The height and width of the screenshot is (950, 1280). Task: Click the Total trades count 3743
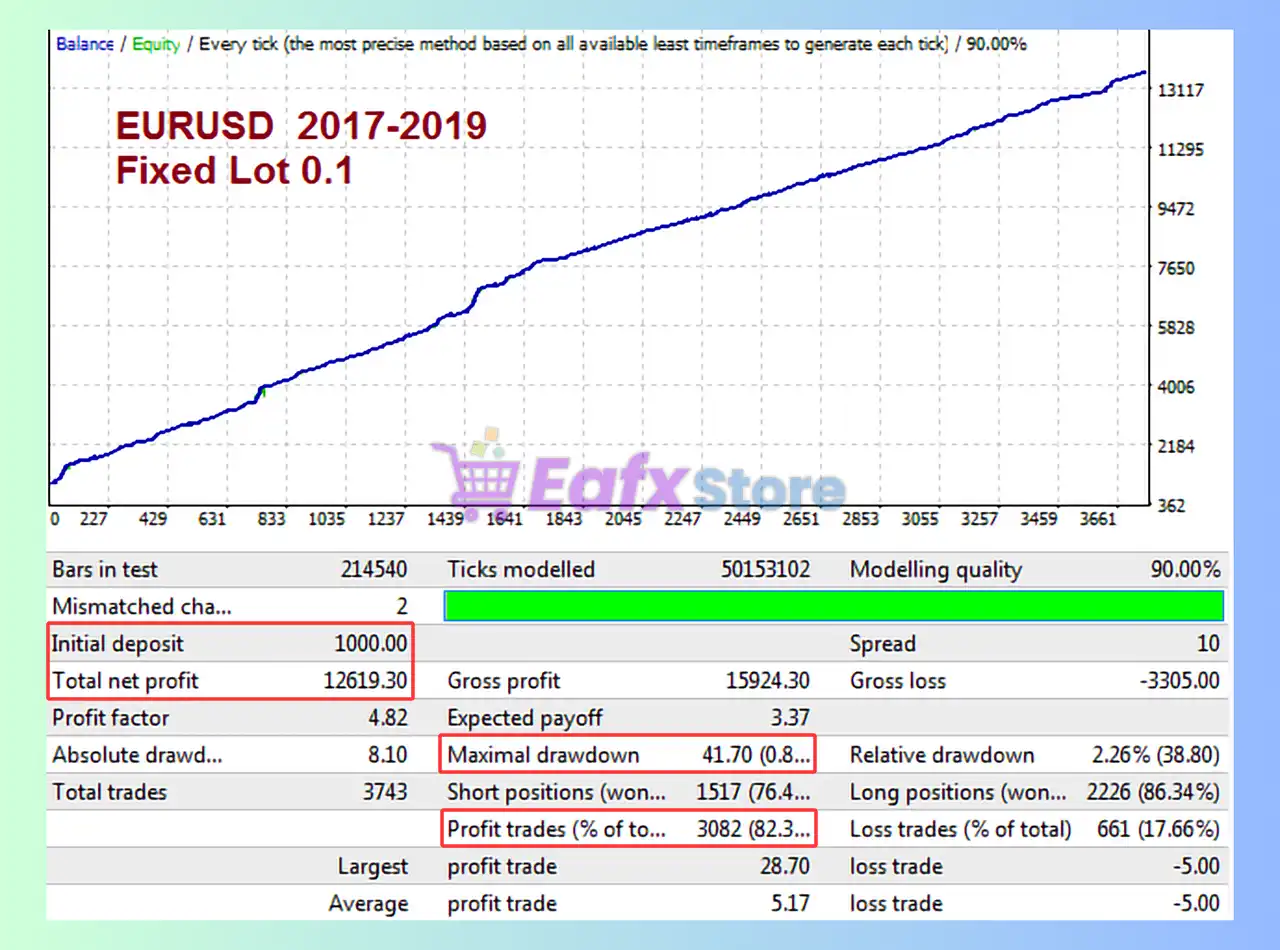point(385,792)
